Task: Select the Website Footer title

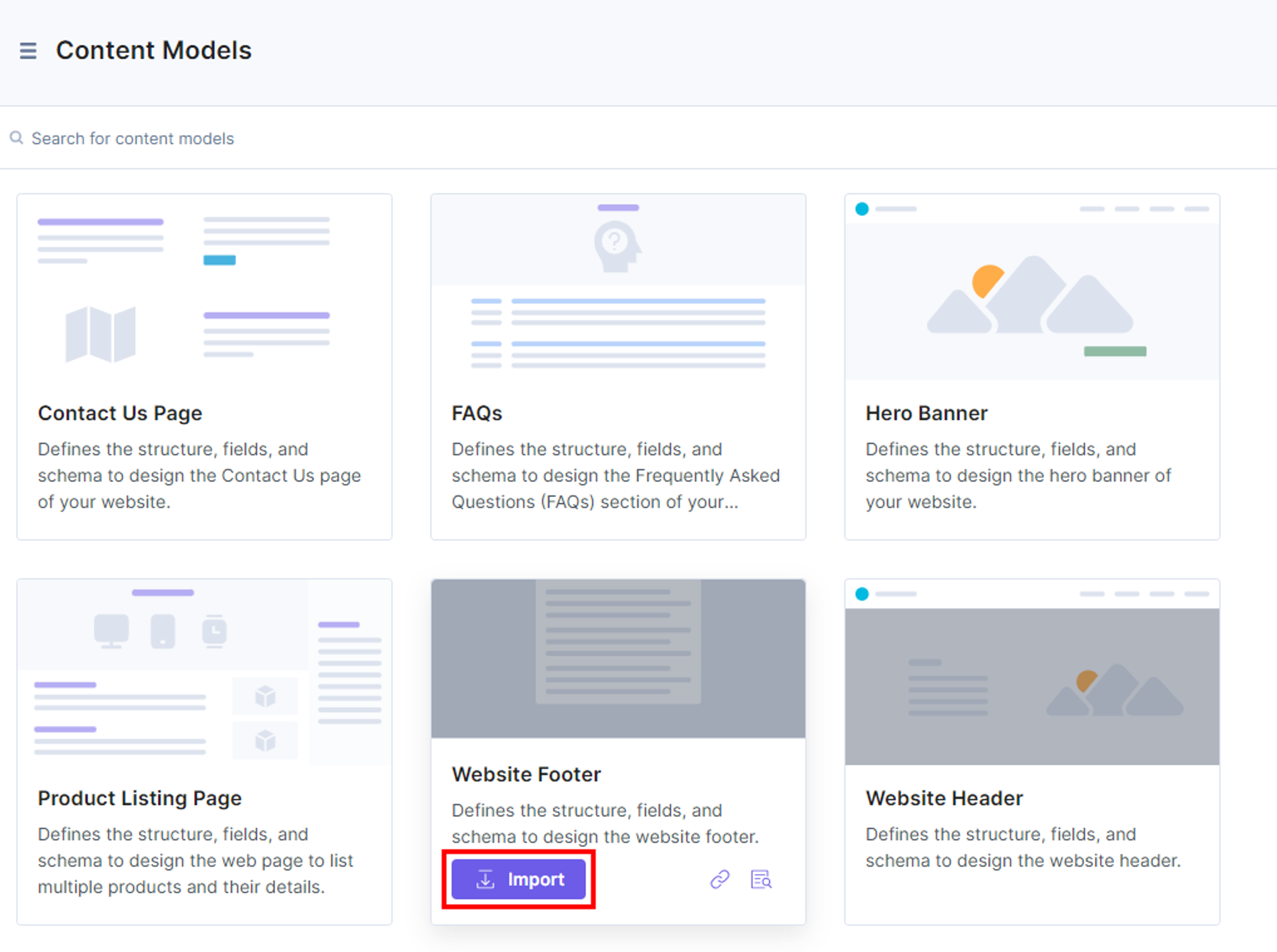Action: 526,774
